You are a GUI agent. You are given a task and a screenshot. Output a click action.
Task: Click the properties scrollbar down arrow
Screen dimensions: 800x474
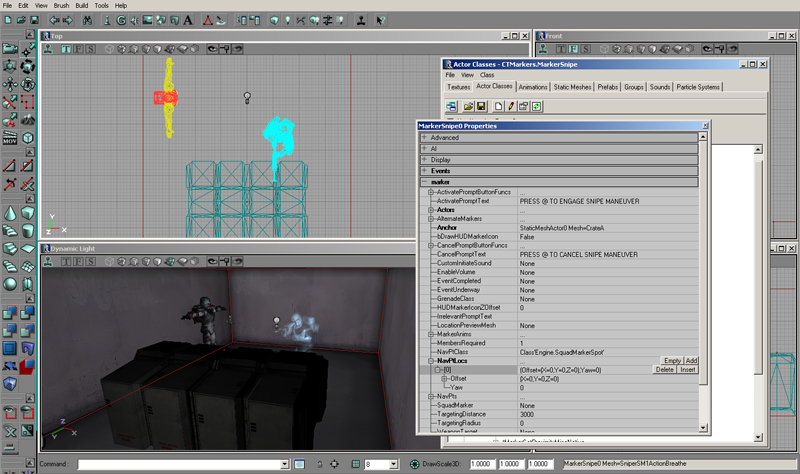click(x=703, y=428)
